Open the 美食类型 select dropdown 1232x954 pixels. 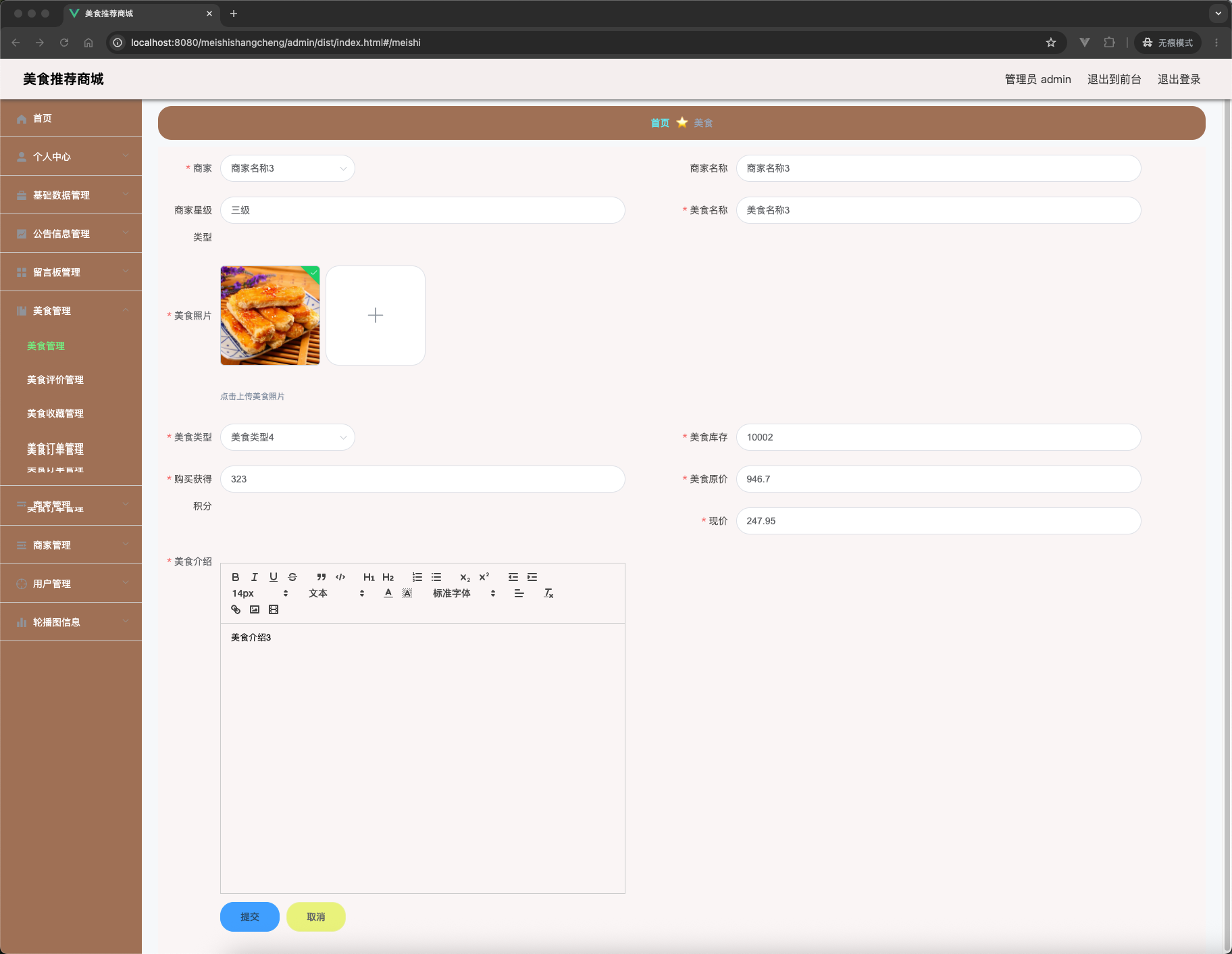[x=288, y=437]
